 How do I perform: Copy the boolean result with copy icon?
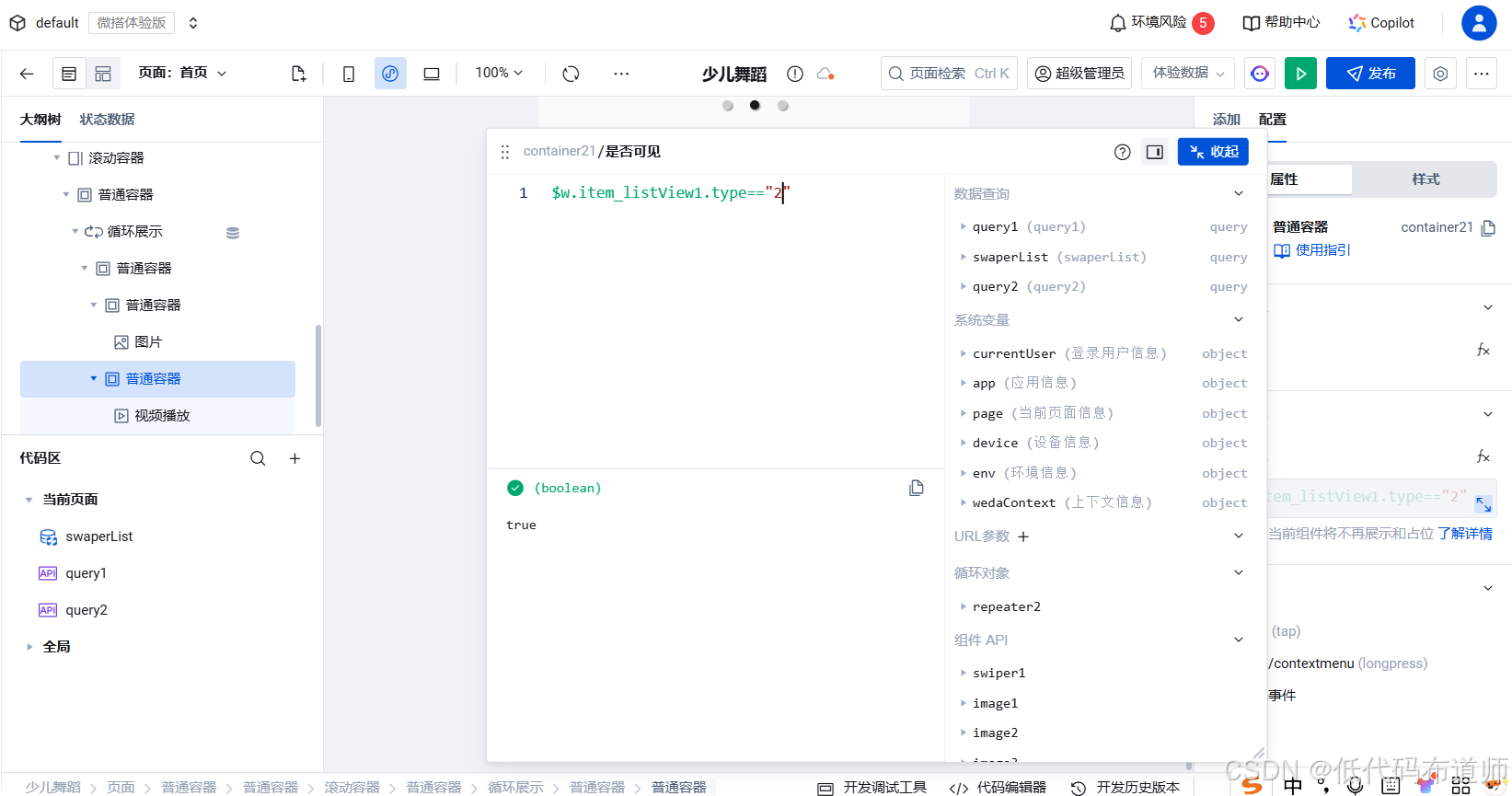point(917,489)
